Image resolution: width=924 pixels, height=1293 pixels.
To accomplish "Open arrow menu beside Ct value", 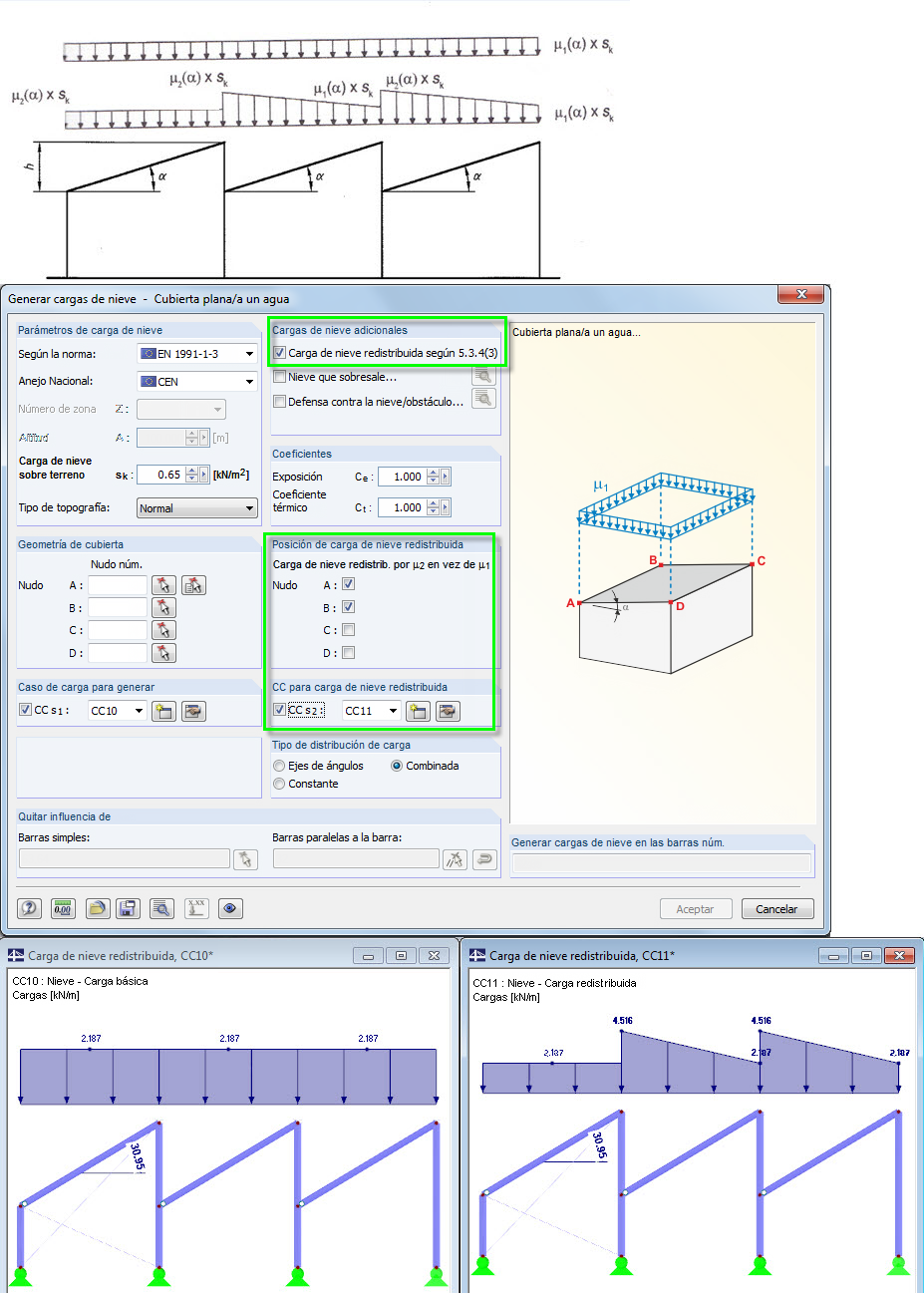I will click(x=446, y=507).
